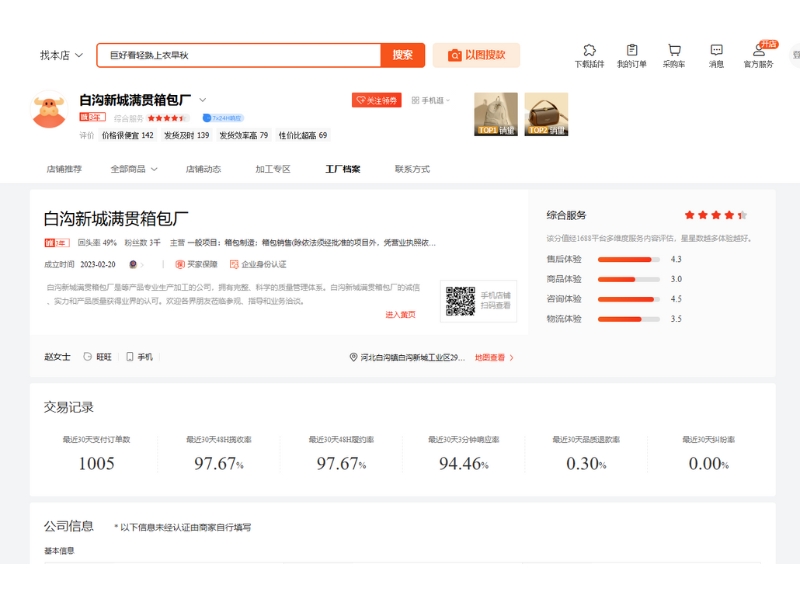Click the 售后体验 rating bar
The height and width of the screenshot is (600, 800).
(x=628, y=259)
